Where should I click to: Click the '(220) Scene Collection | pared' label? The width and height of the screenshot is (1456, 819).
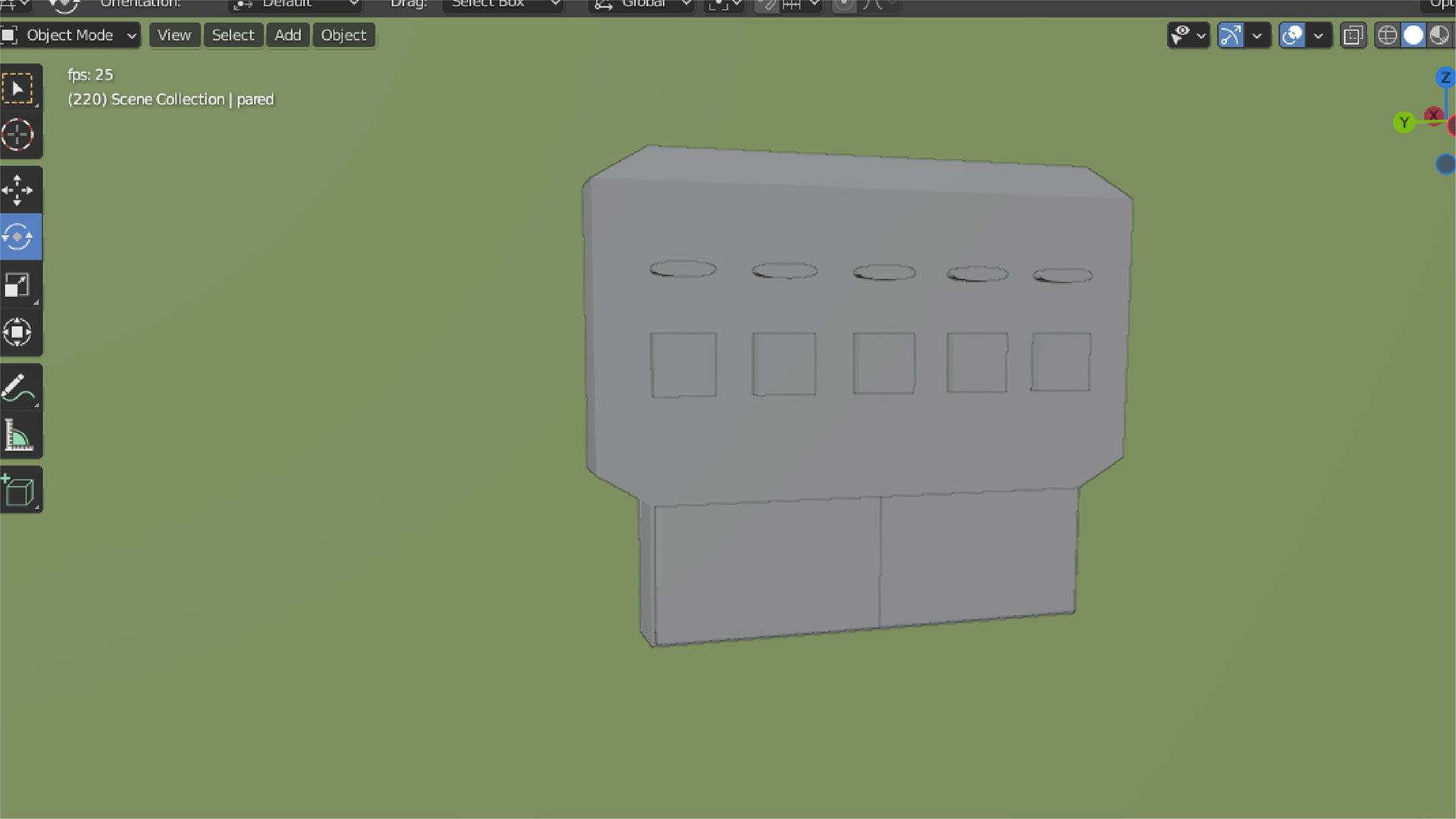tap(171, 99)
